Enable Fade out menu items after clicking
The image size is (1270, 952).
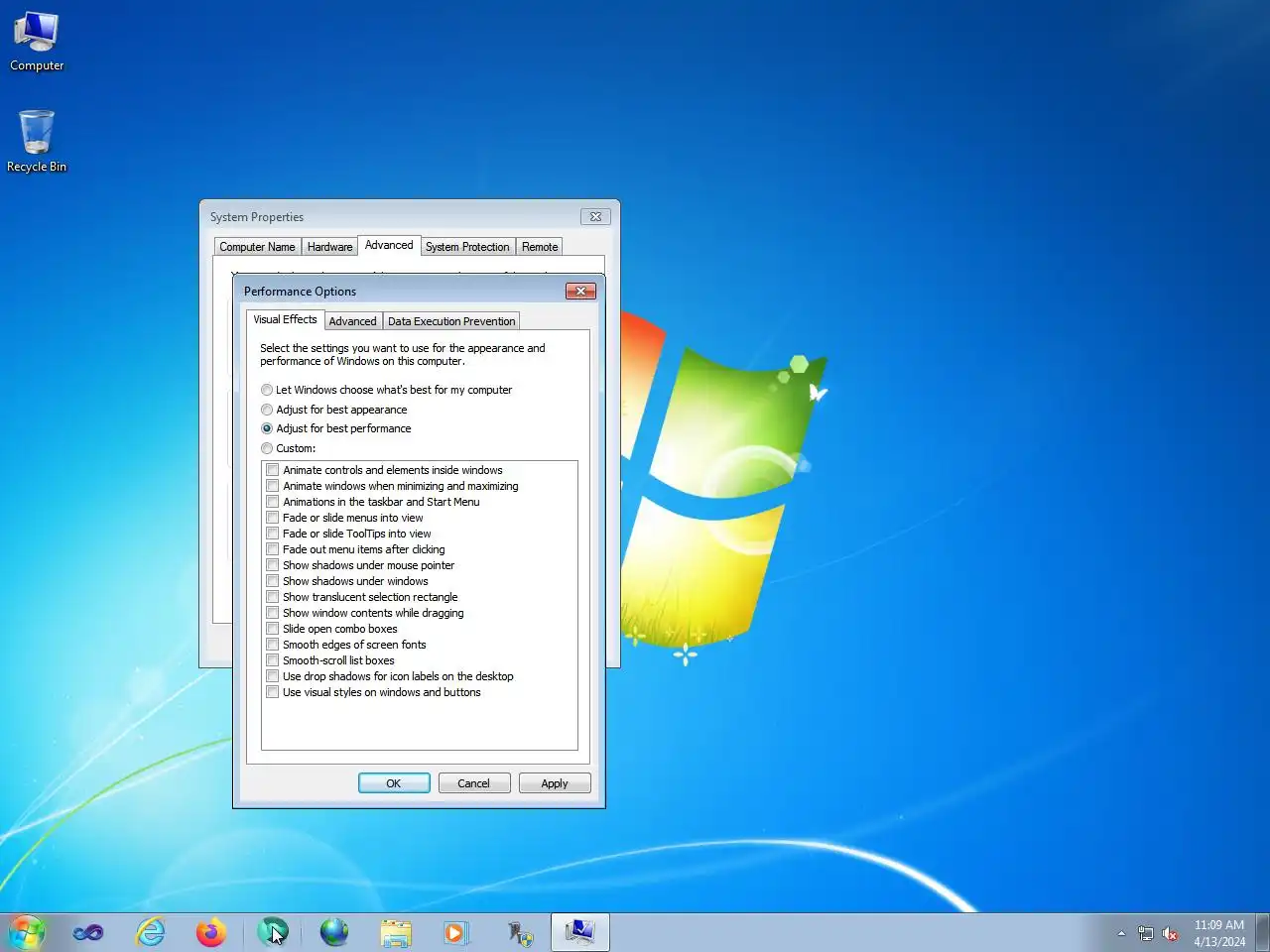click(x=273, y=549)
